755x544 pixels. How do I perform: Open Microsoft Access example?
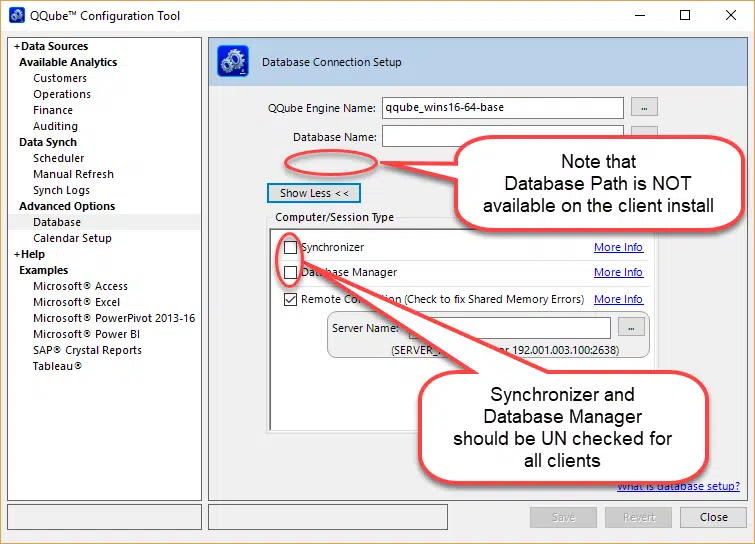pyautogui.click(x=80, y=286)
